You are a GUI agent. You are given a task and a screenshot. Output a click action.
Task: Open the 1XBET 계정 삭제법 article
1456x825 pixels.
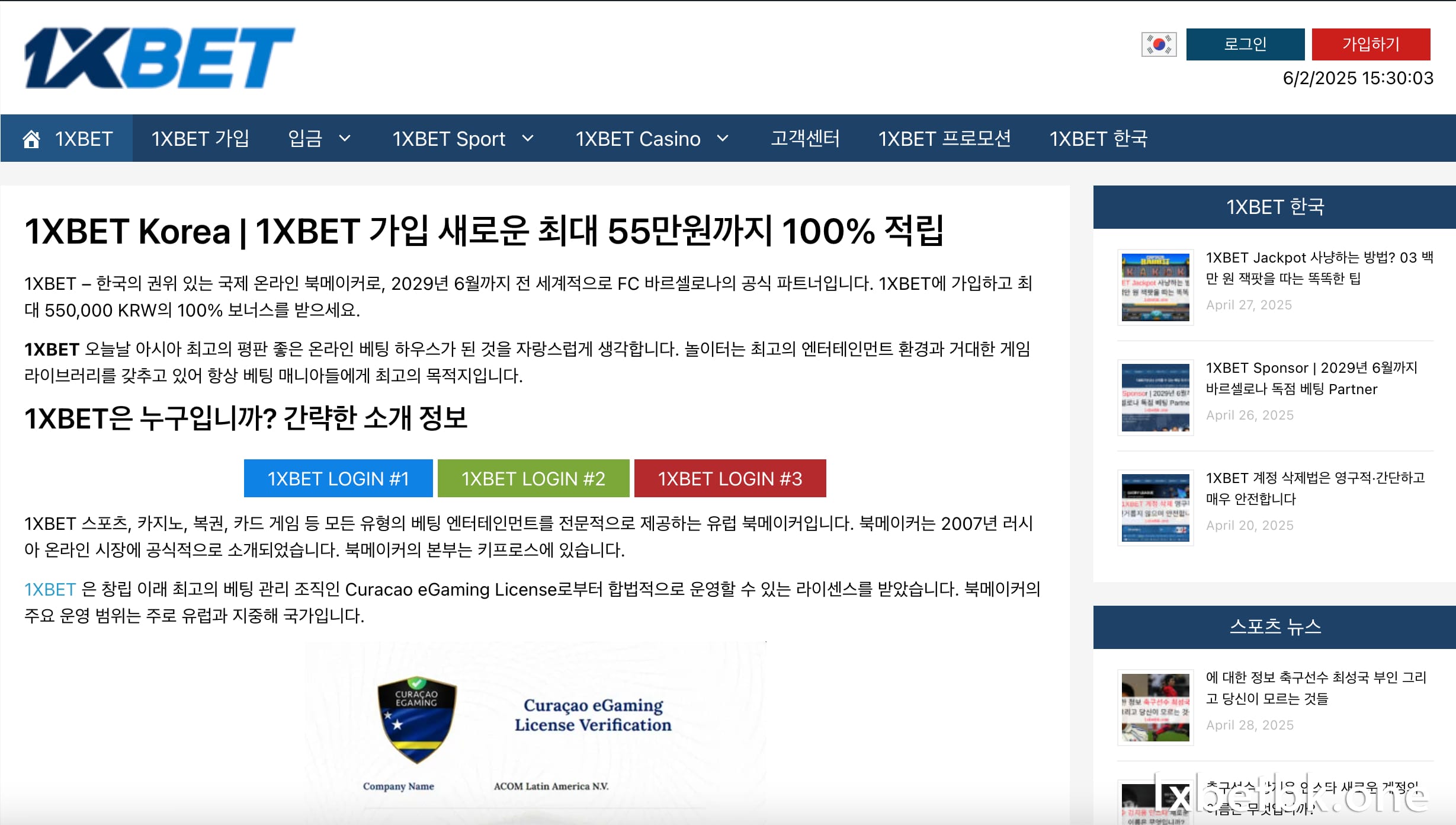point(1315,488)
